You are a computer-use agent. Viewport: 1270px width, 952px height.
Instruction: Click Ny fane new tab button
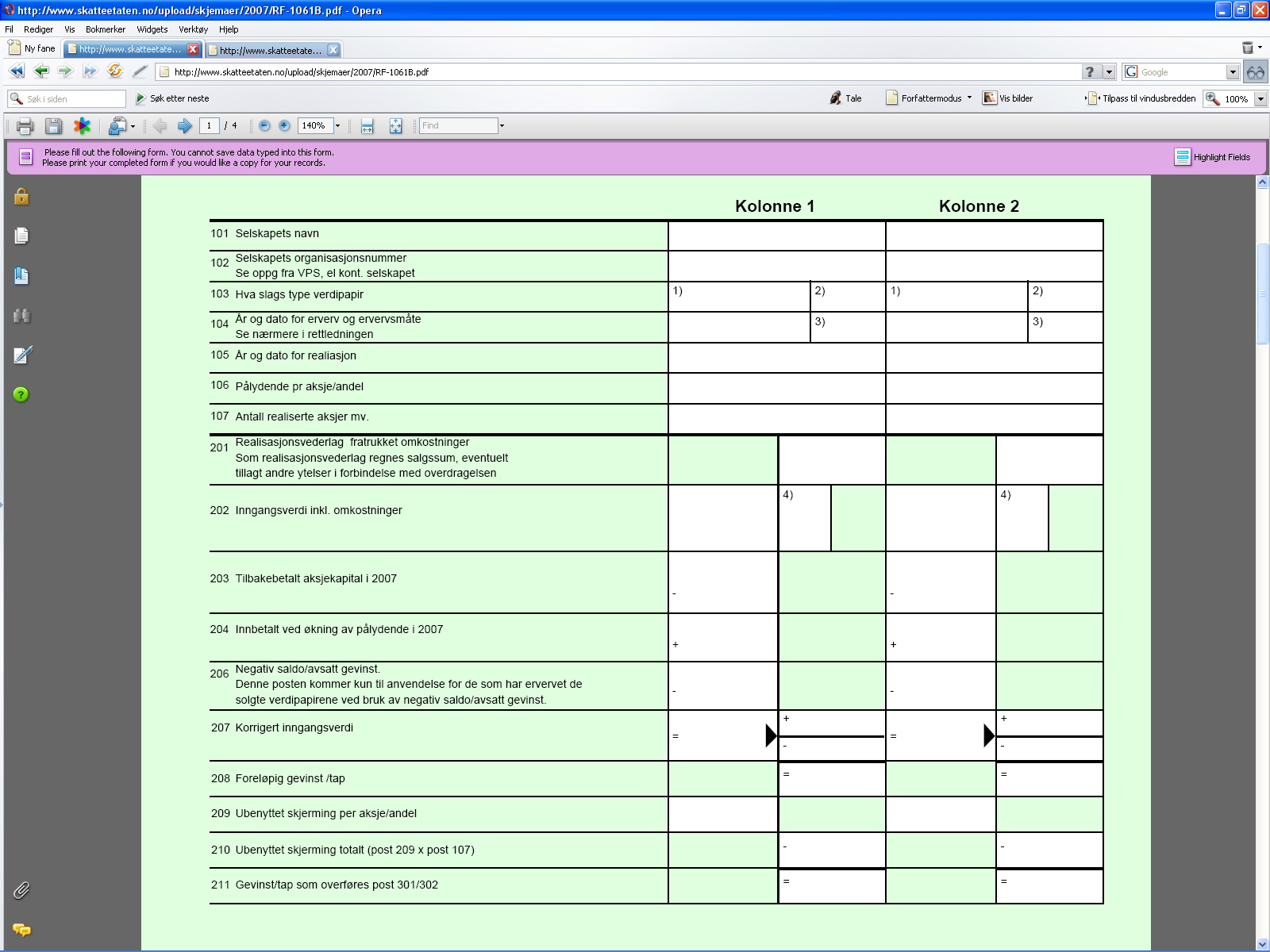click(32, 48)
